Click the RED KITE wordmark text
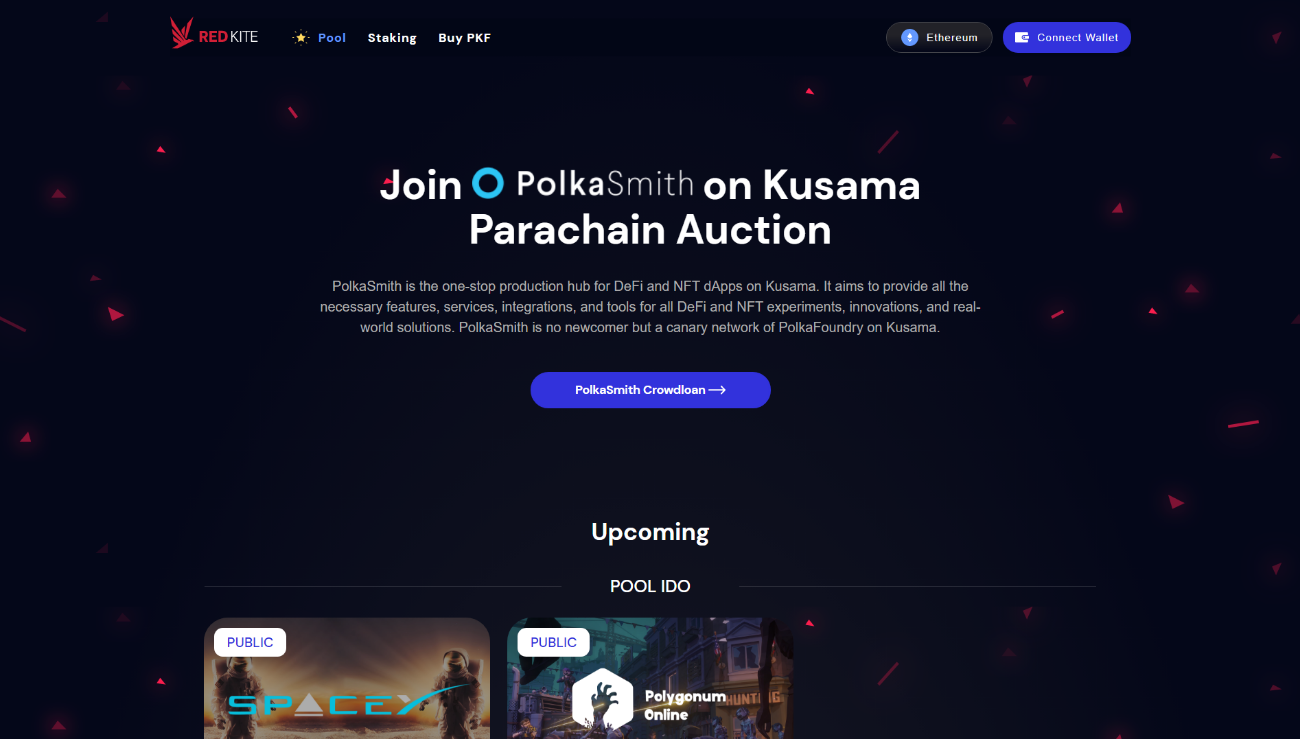This screenshot has height=739, width=1300. (x=228, y=37)
